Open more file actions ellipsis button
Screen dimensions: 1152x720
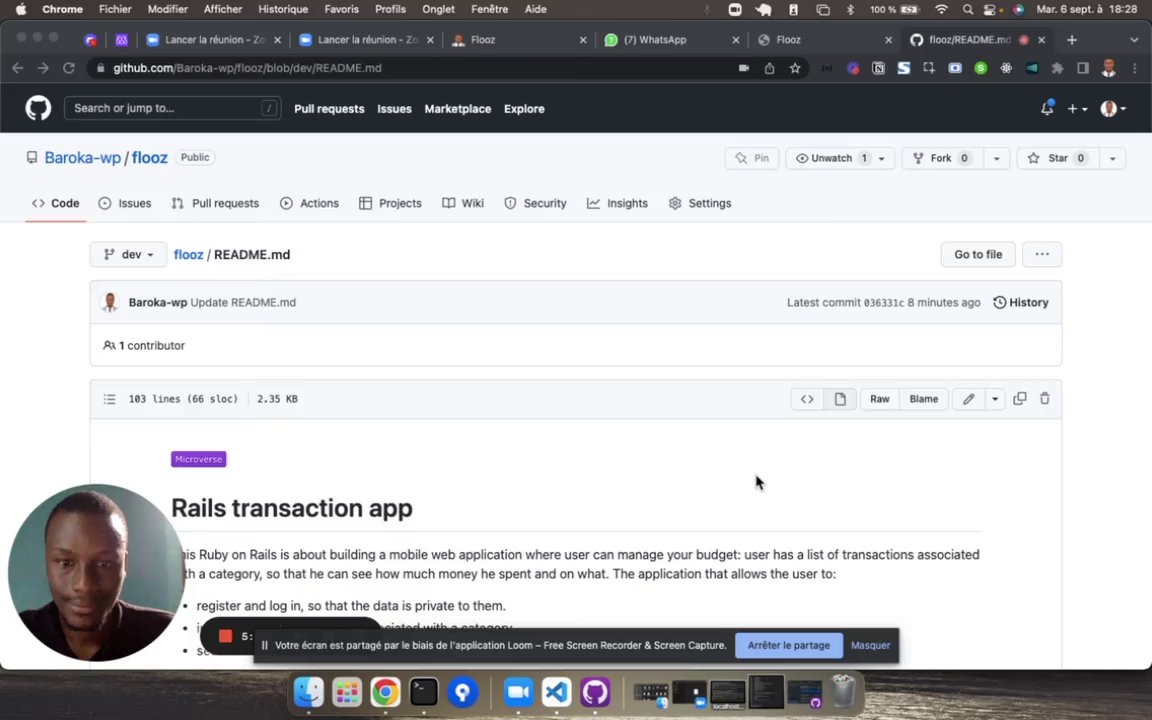pos(1042,254)
